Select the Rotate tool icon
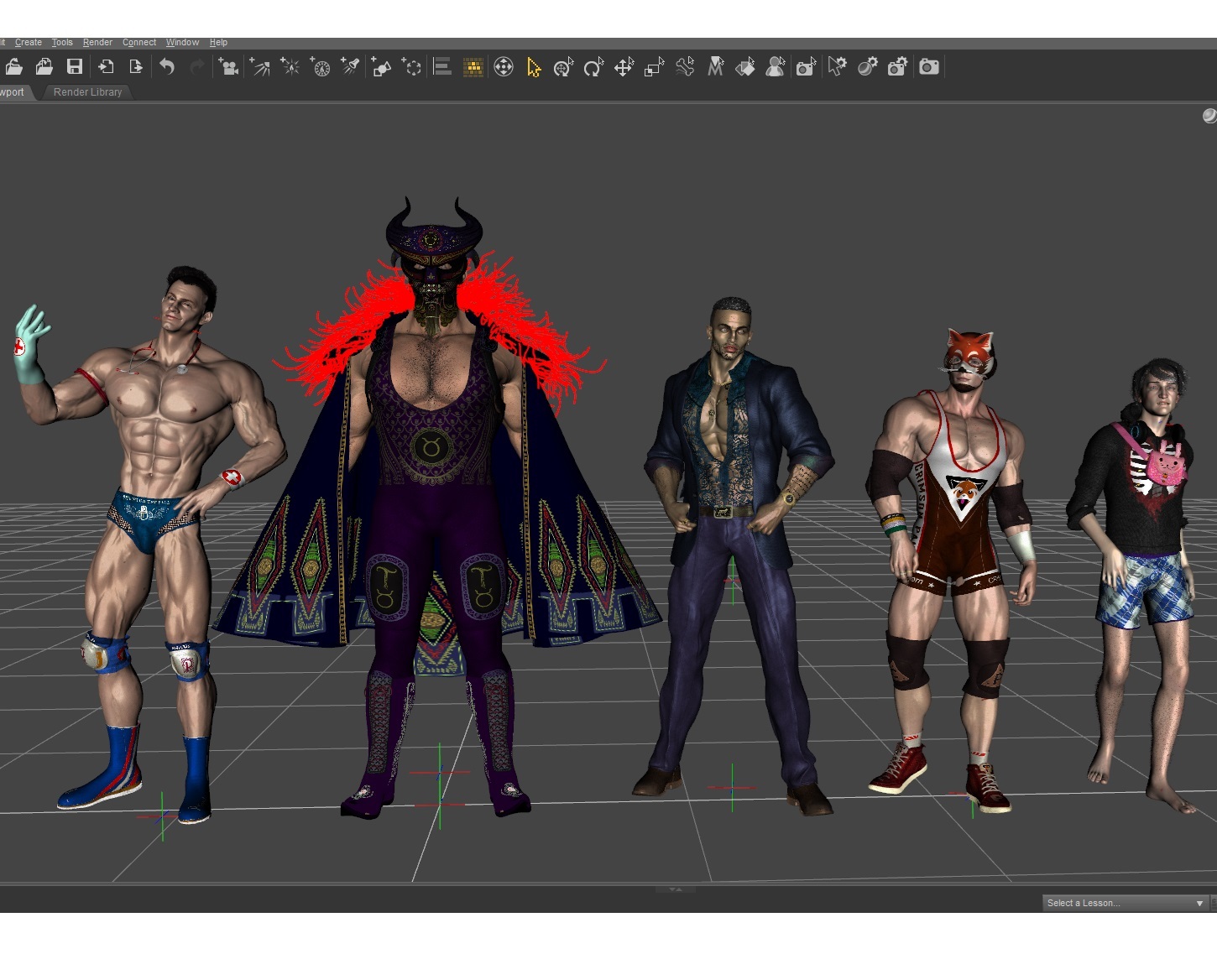The image size is (1217, 980). (593, 67)
